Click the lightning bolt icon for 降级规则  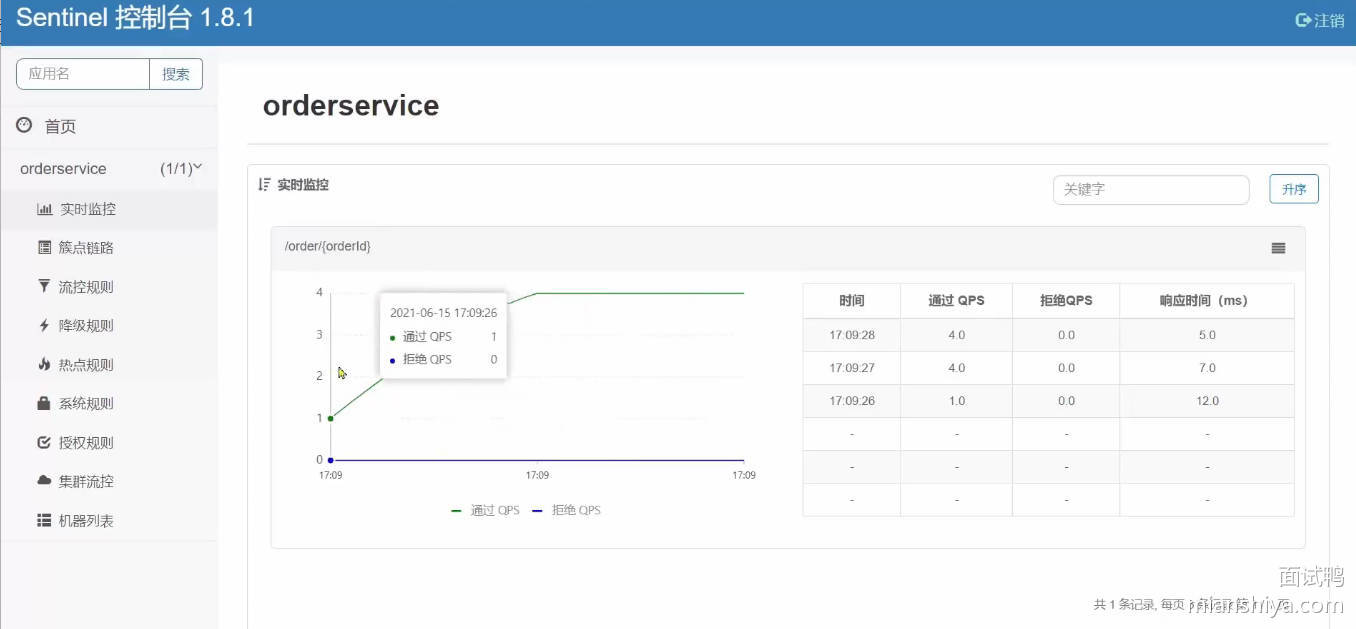coord(44,326)
